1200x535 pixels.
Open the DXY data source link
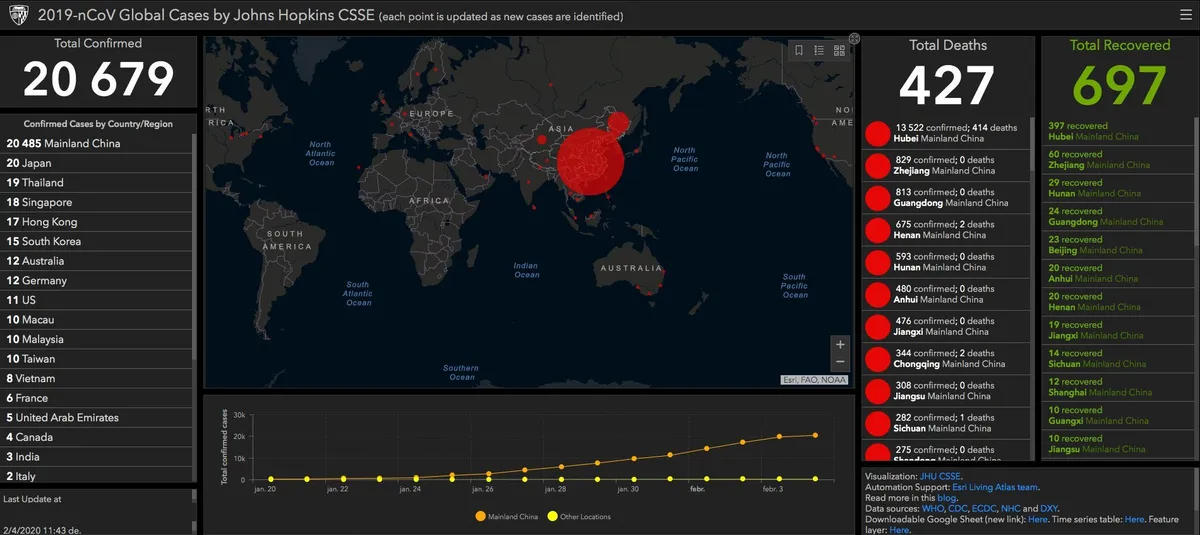(1050, 509)
